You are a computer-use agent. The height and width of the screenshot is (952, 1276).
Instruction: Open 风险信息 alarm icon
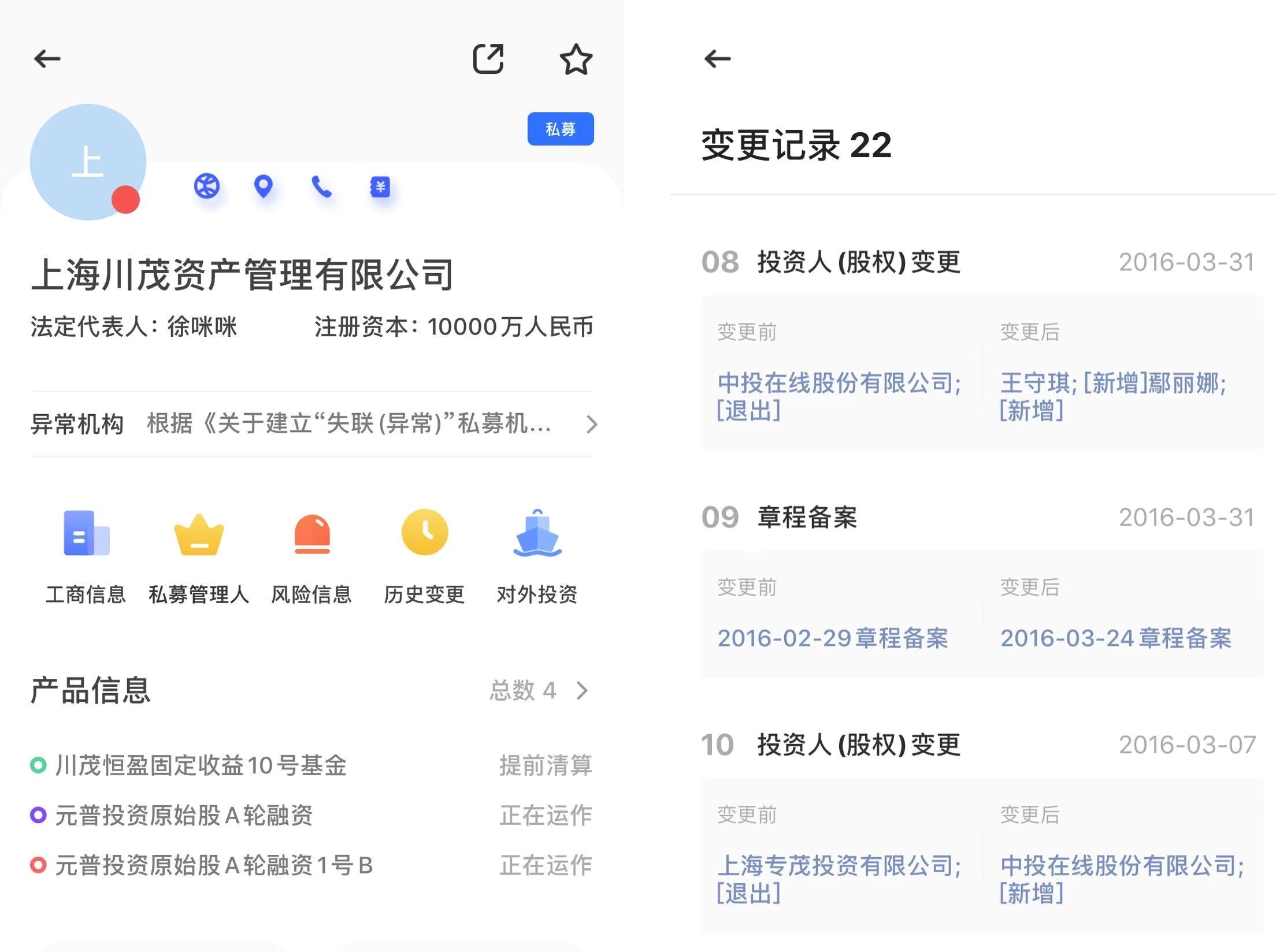click(x=312, y=534)
